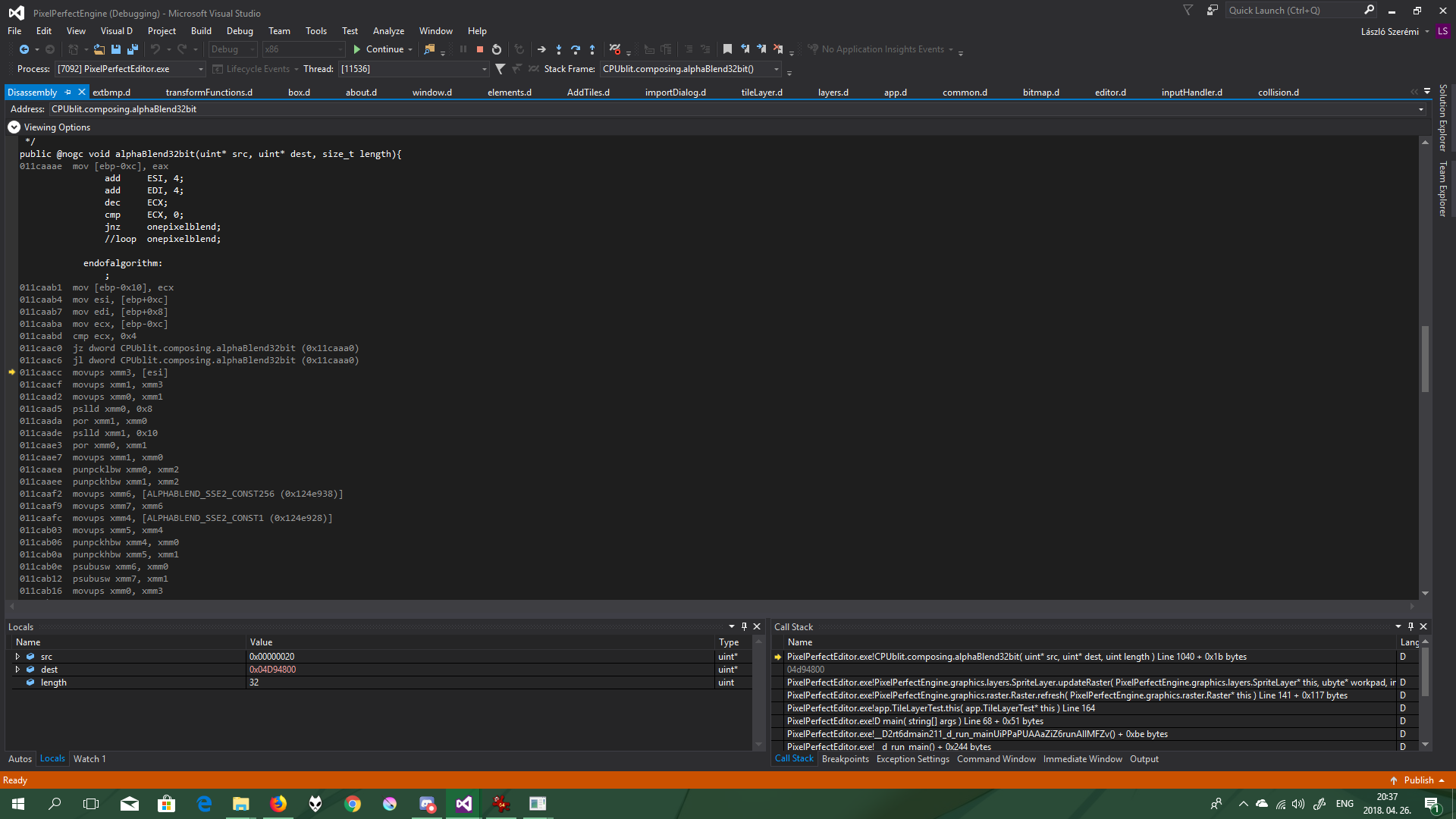The width and height of the screenshot is (1456, 819).
Task: Open the Stack Frame dropdown
Action: [776, 69]
